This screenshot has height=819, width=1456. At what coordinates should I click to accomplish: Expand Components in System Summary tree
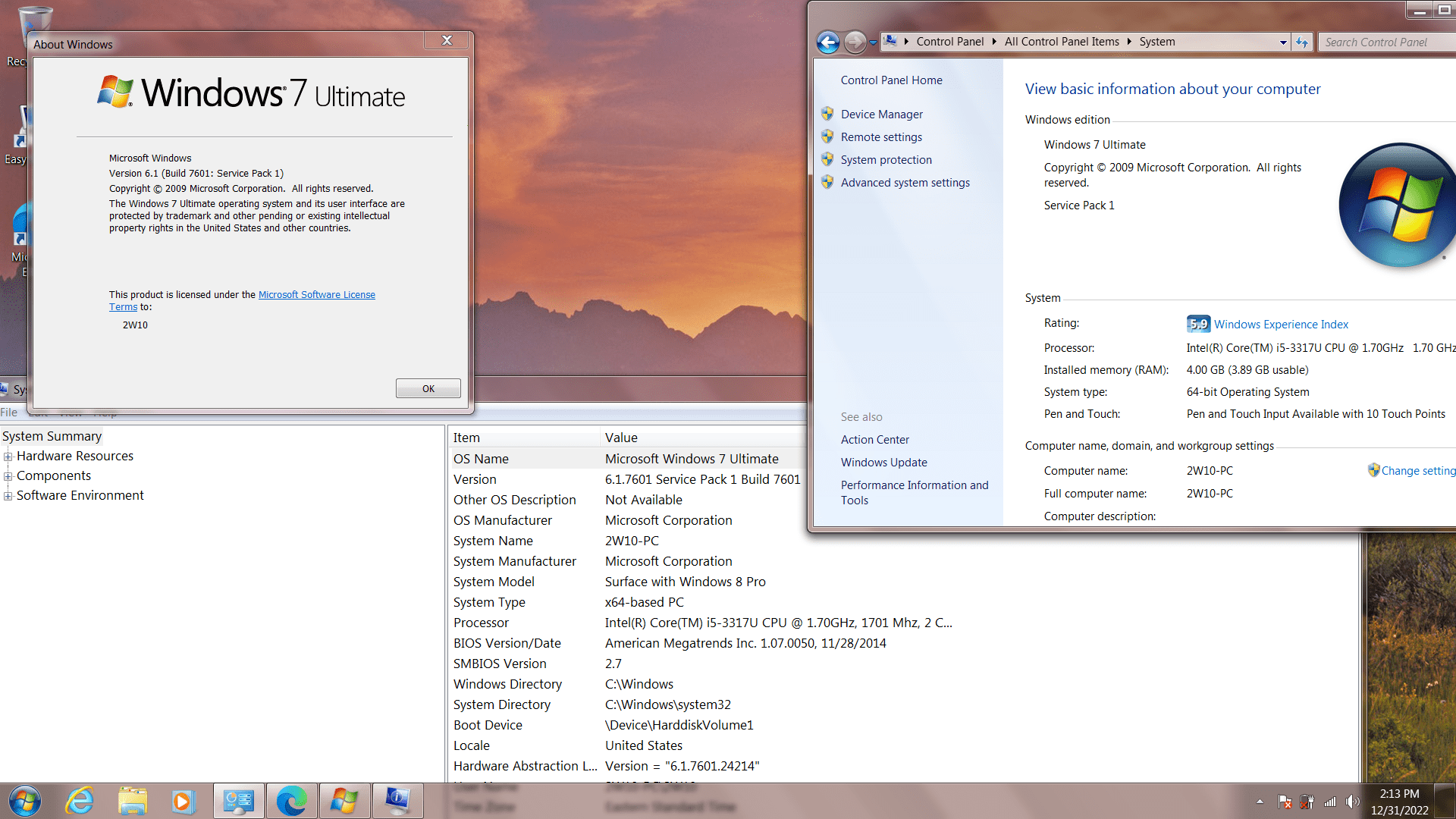tap(8, 475)
